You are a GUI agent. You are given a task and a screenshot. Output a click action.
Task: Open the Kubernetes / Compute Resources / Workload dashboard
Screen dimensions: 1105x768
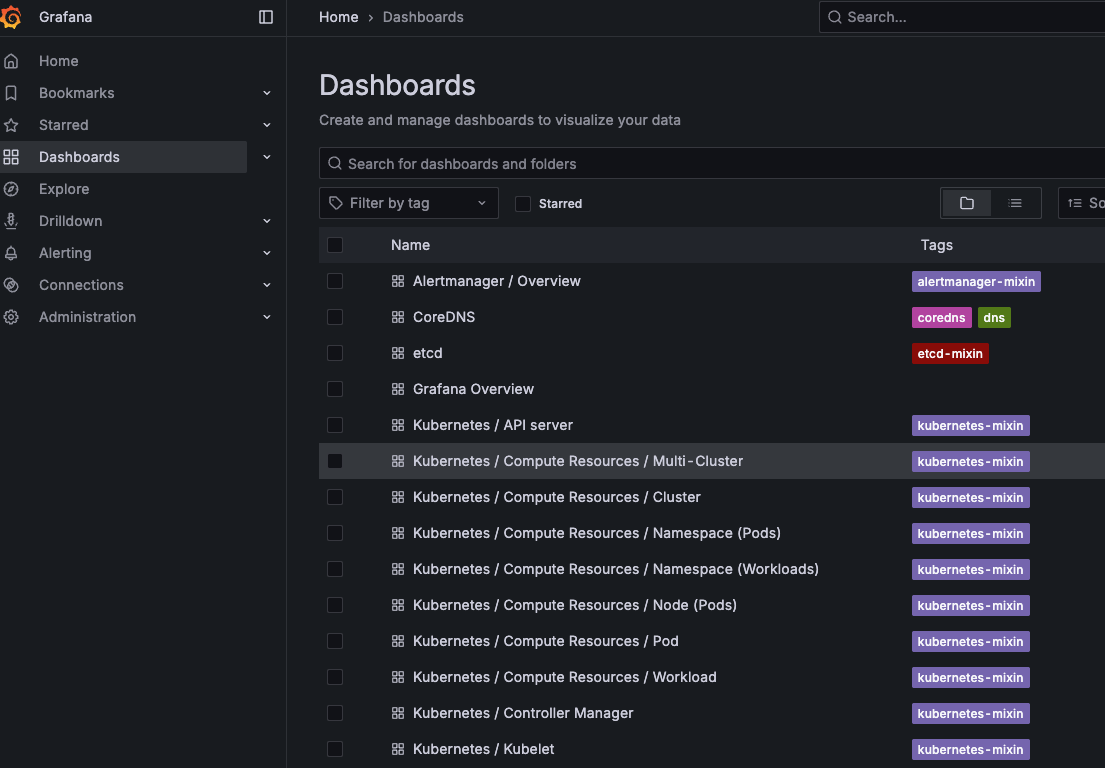tap(564, 677)
